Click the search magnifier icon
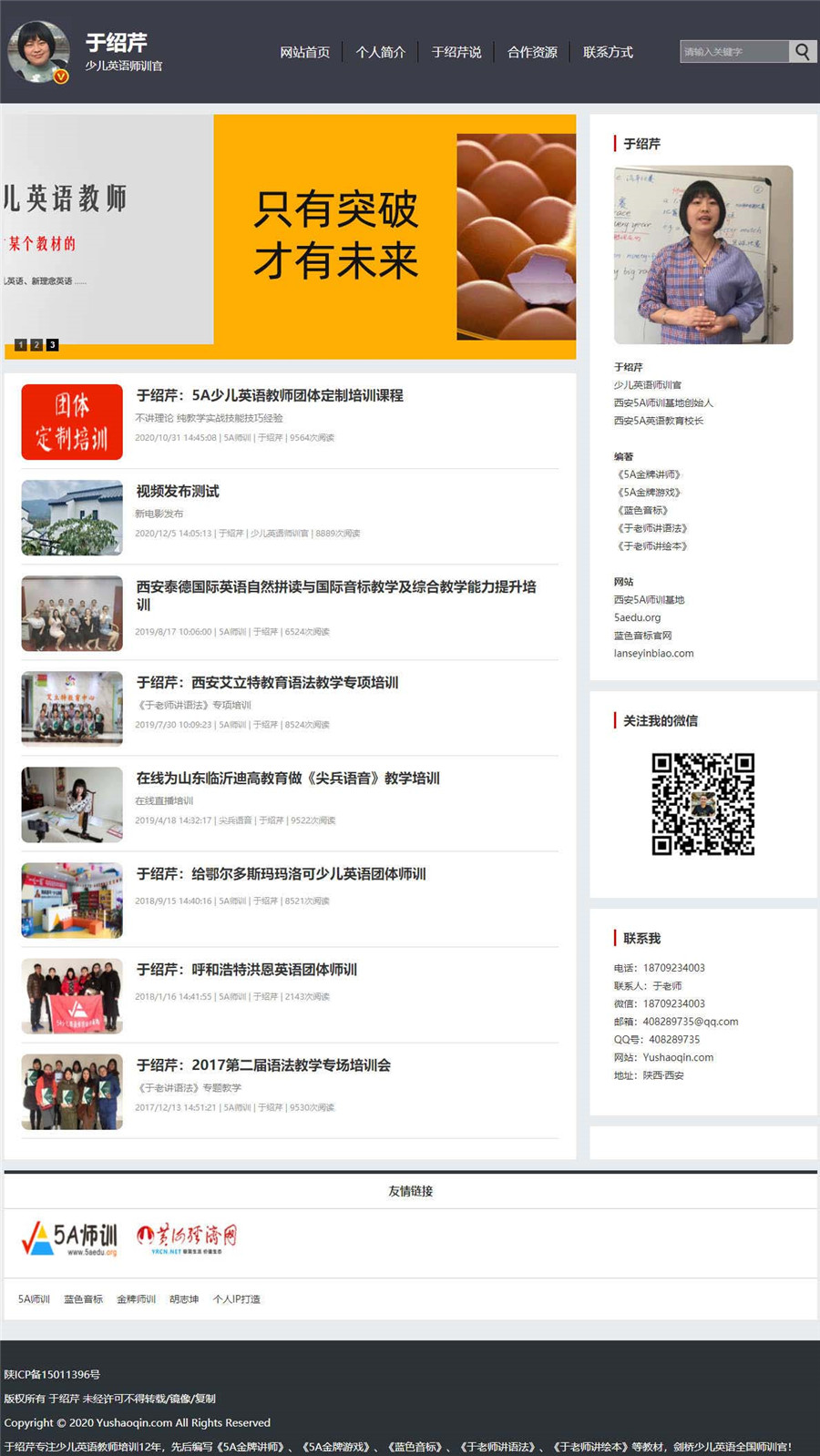820x1456 pixels. pyautogui.click(x=802, y=52)
